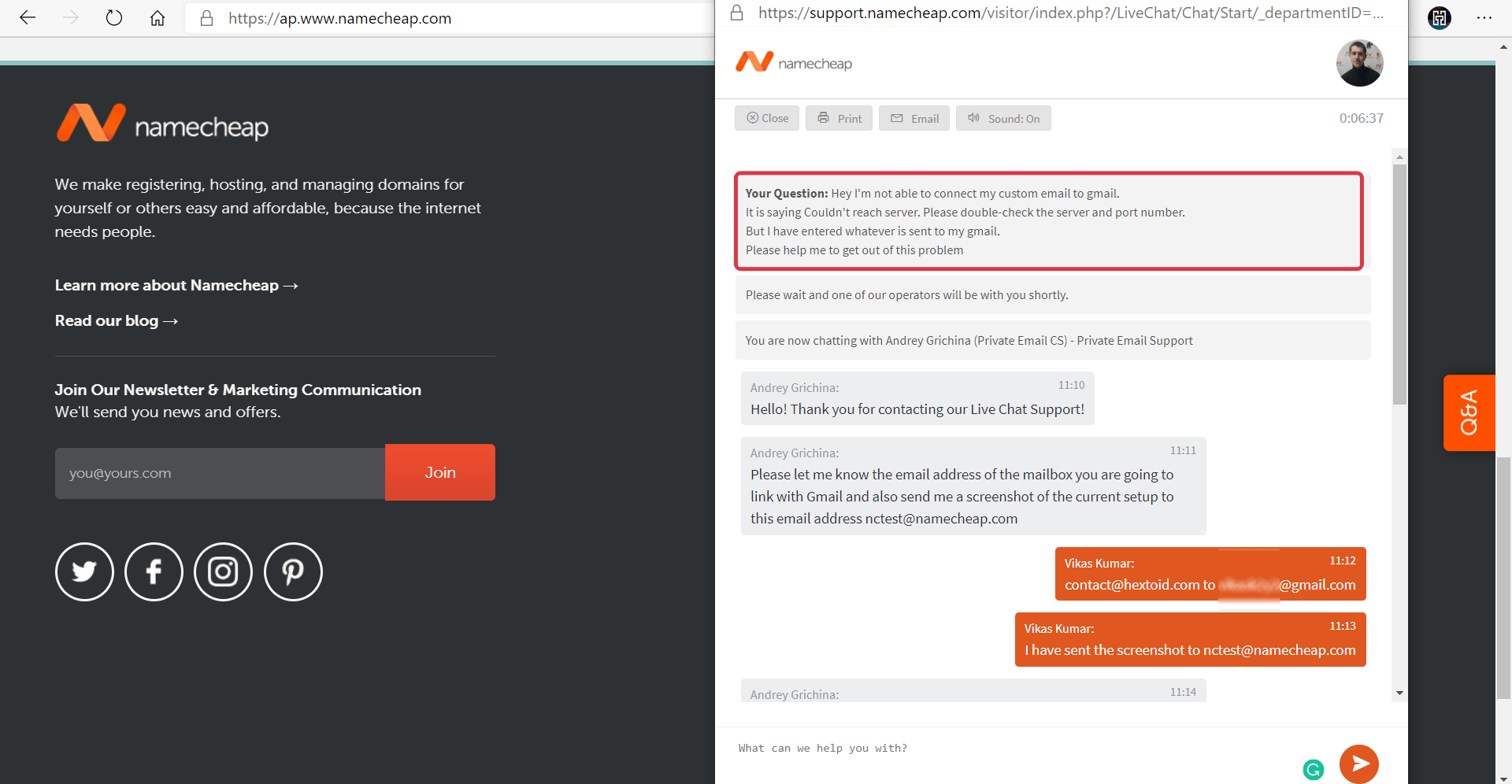1512x784 pixels.
Task: Print the chat transcript
Action: [839, 118]
